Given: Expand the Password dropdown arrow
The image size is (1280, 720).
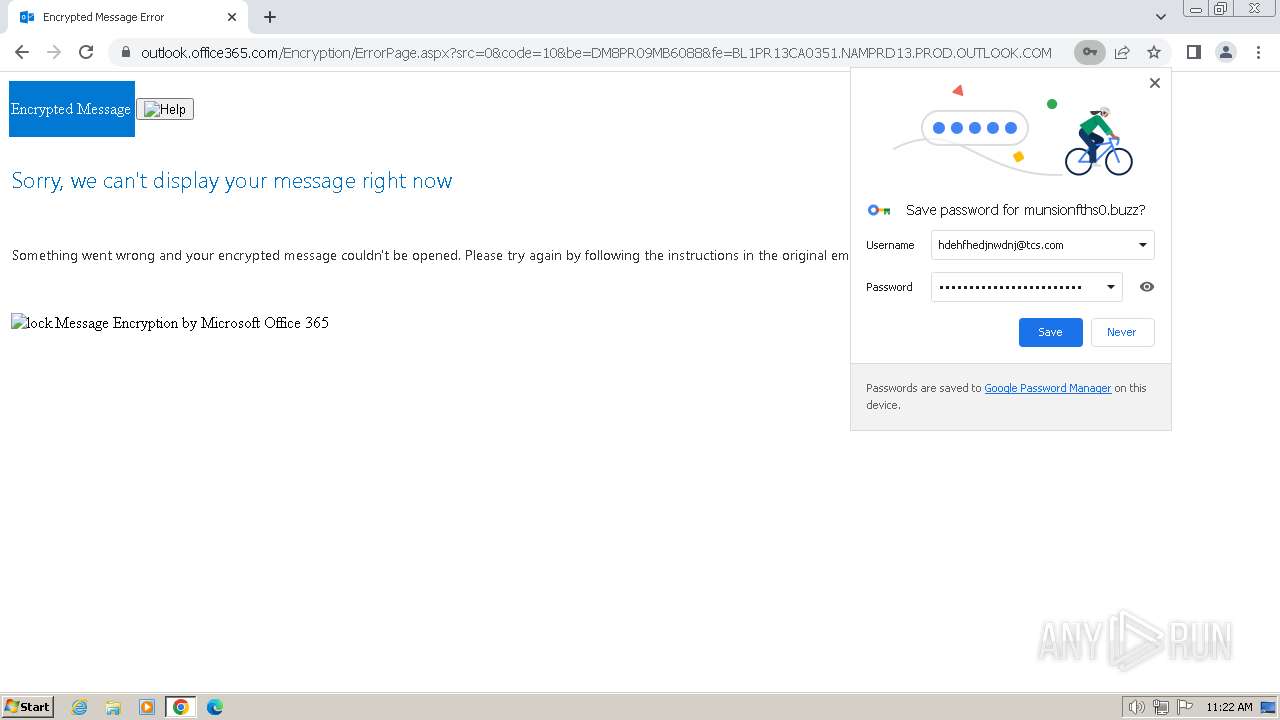Looking at the screenshot, I should pyautogui.click(x=1110, y=287).
